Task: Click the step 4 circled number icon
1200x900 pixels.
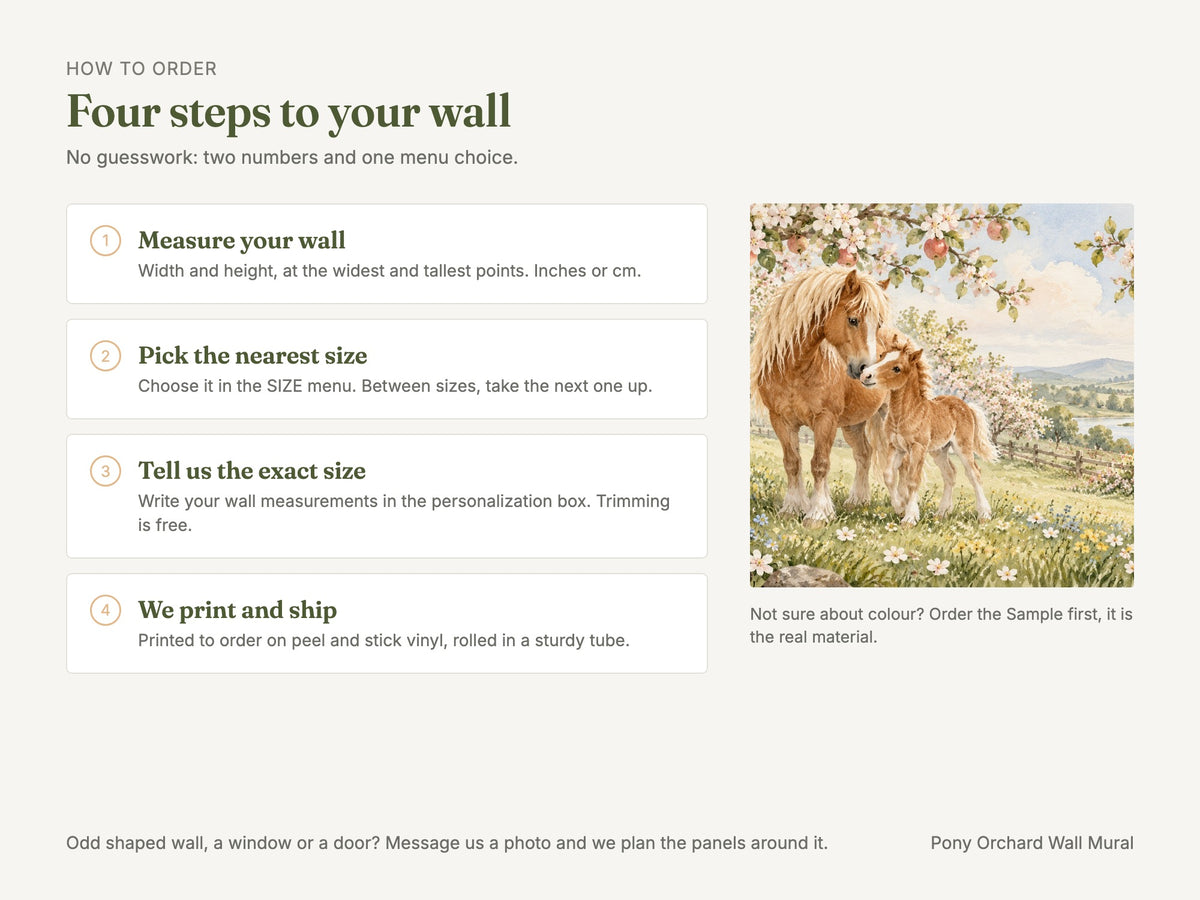Action: [x=106, y=610]
